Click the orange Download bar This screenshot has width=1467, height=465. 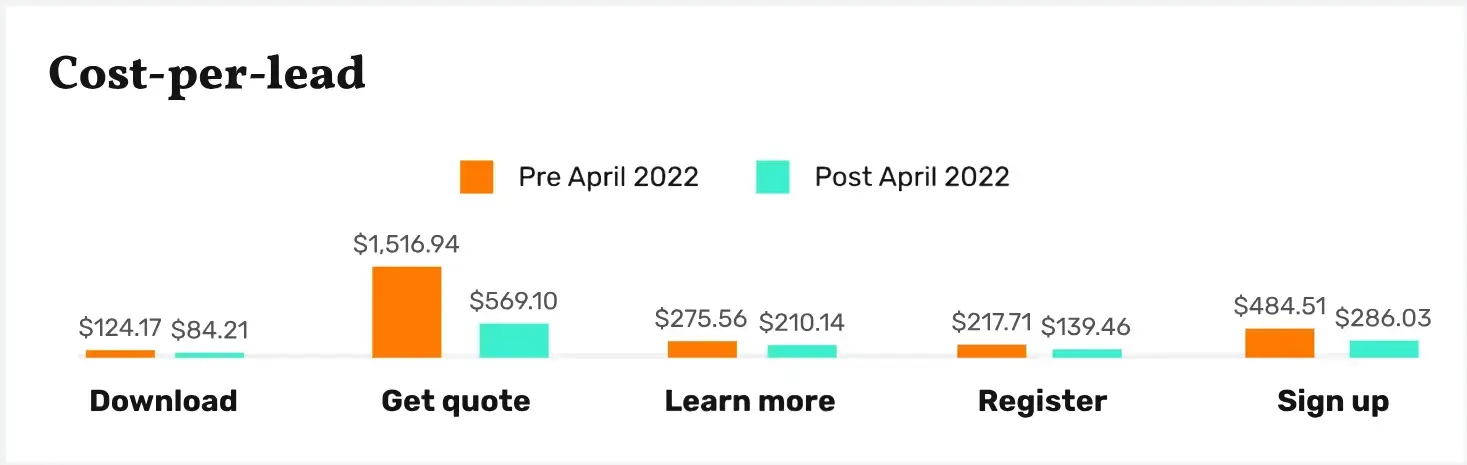[120, 354]
